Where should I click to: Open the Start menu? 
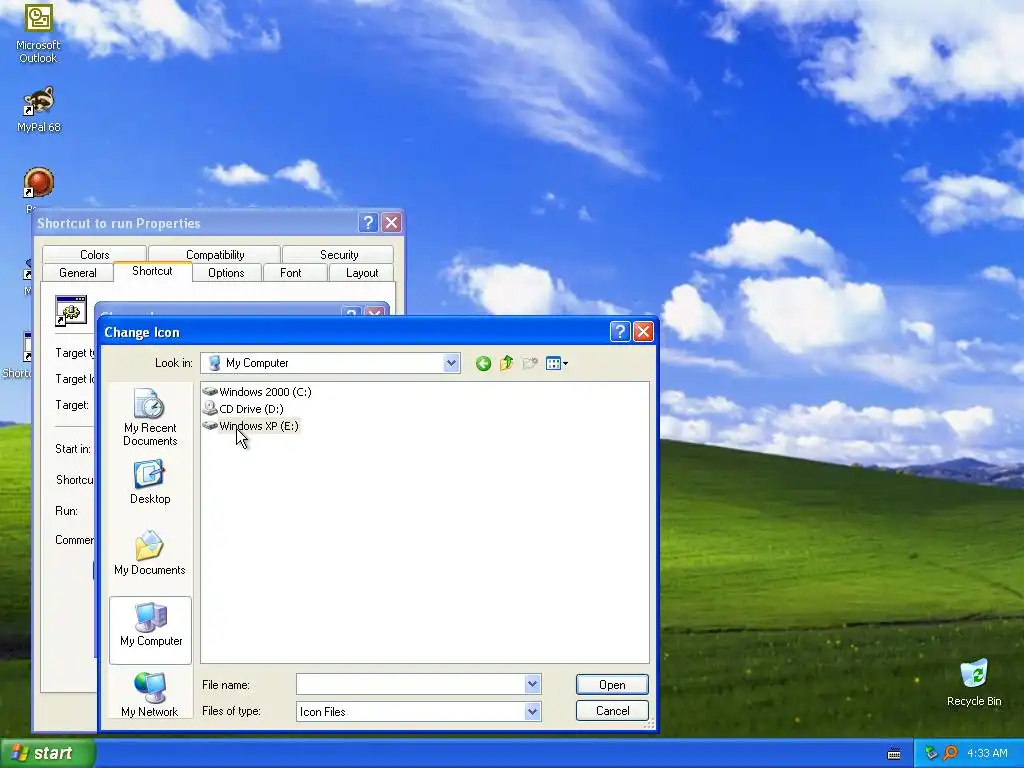coord(48,753)
